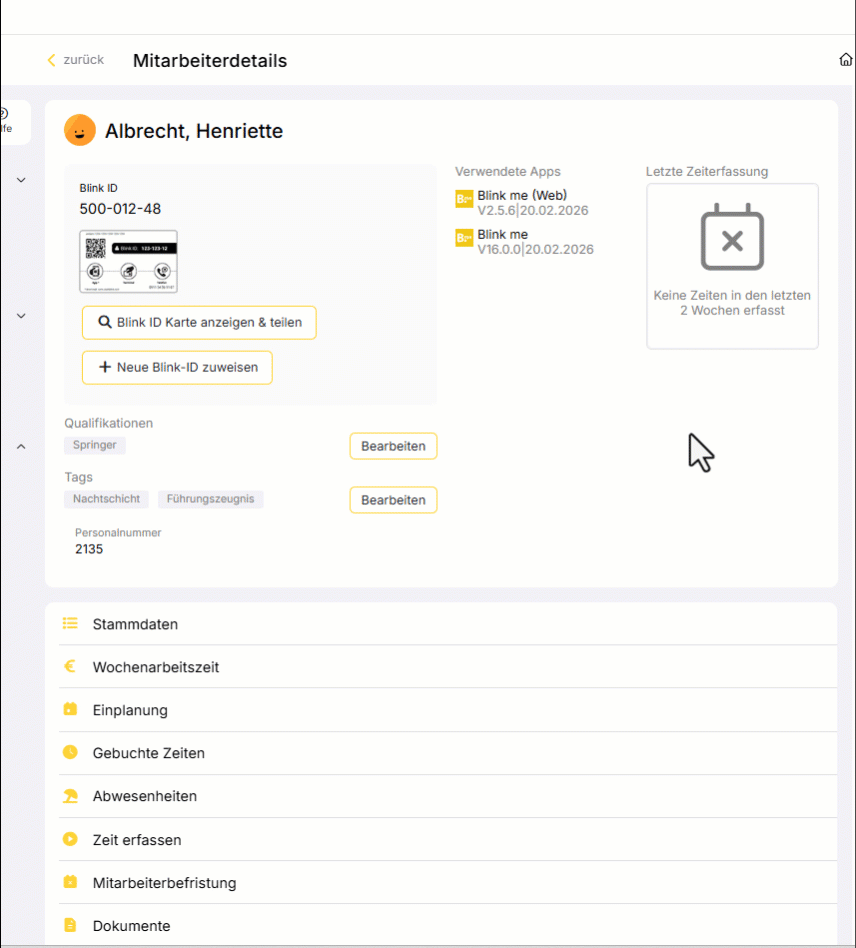Go back using the zurück link
The width and height of the screenshot is (856, 948).
(x=75, y=60)
